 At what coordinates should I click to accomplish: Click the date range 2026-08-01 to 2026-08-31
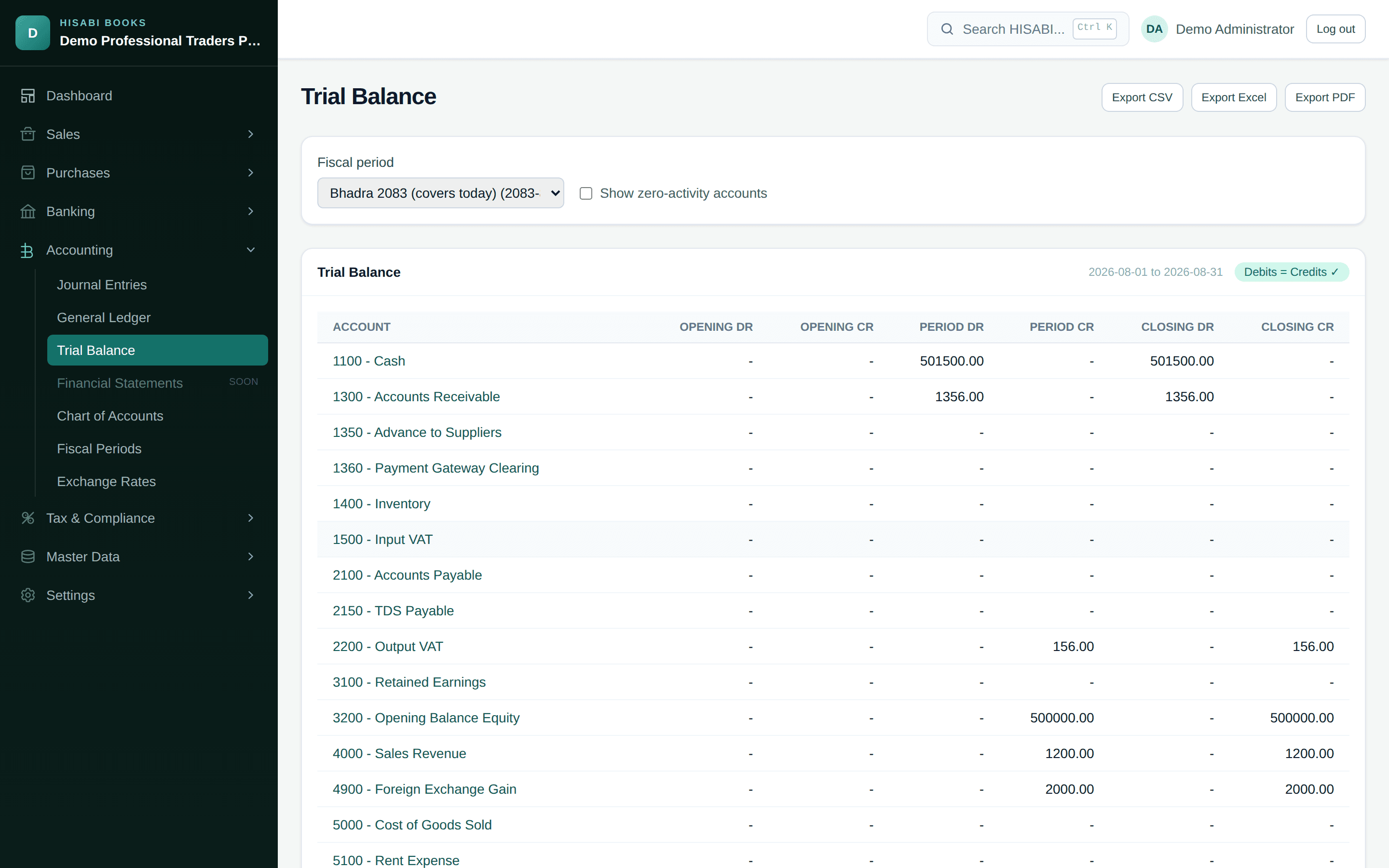(1156, 272)
